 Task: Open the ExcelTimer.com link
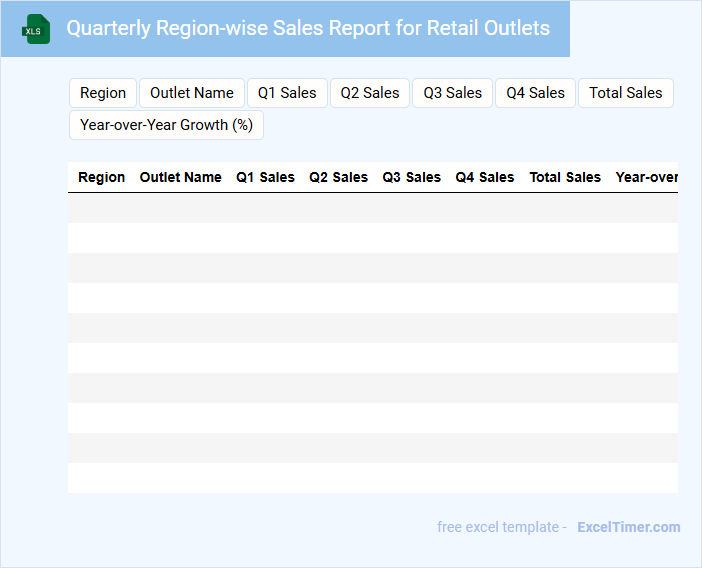pyautogui.click(x=628, y=527)
